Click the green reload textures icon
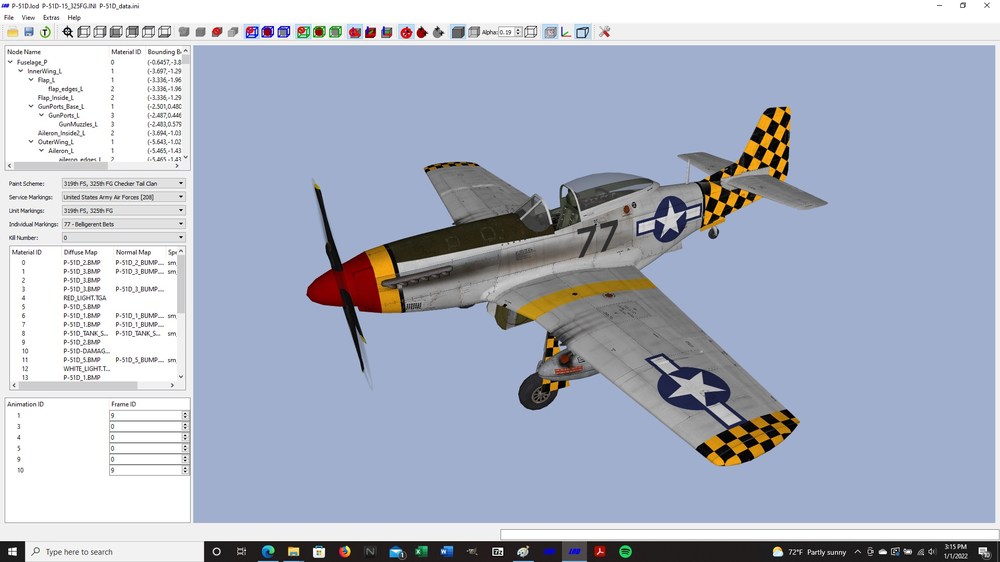The image size is (1000, 562). (x=45, y=32)
